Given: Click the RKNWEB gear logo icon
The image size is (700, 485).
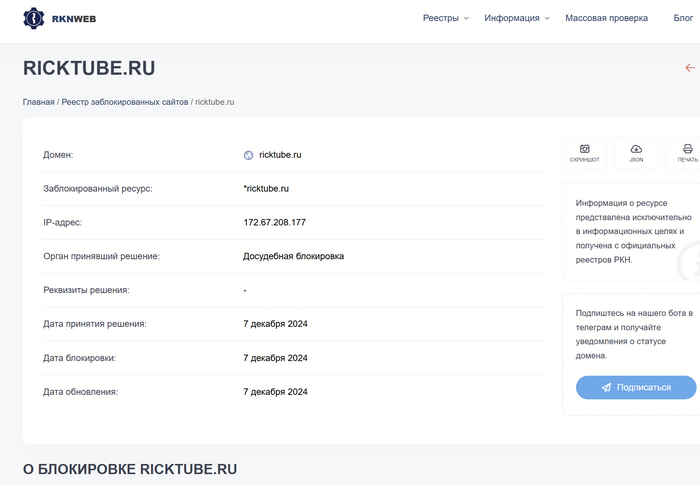Looking at the screenshot, I should 33,18.
